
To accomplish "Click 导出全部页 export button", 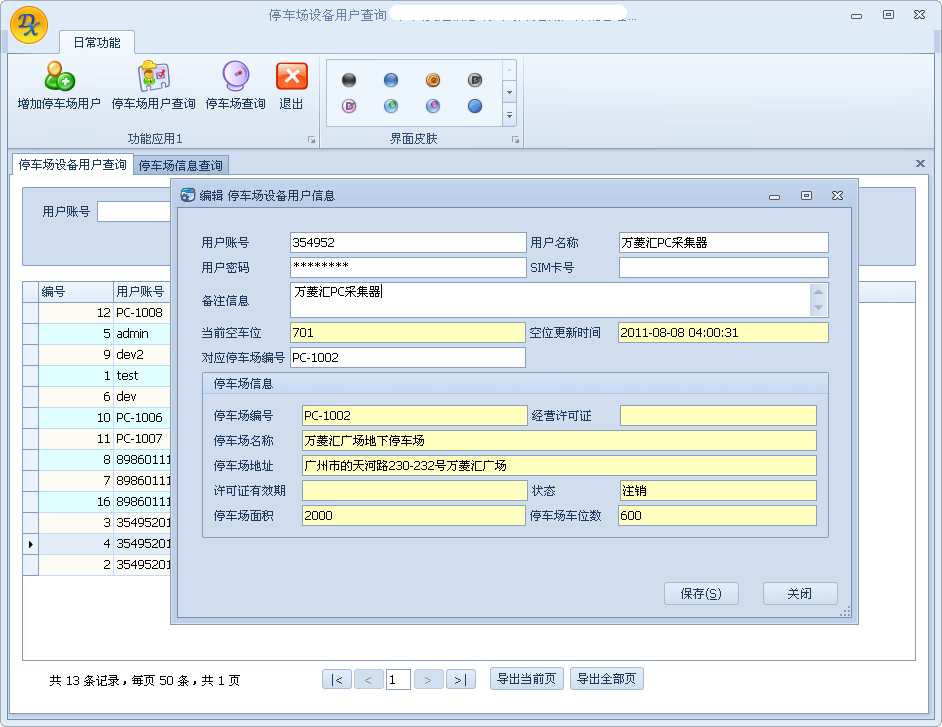I will [x=606, y=679].
